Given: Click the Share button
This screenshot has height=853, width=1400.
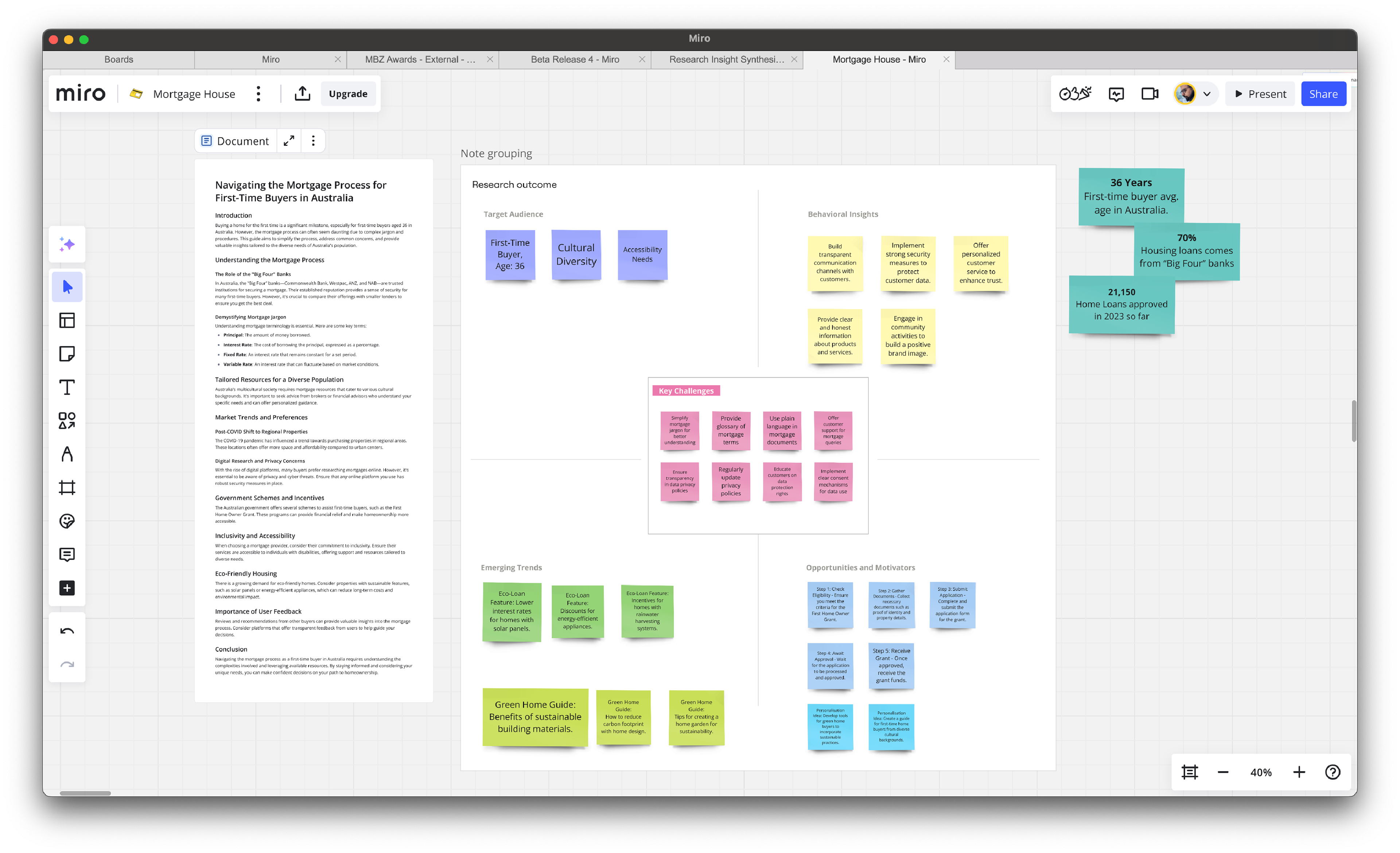Looking at the screenshot, I should click(x=1323, y=94).
